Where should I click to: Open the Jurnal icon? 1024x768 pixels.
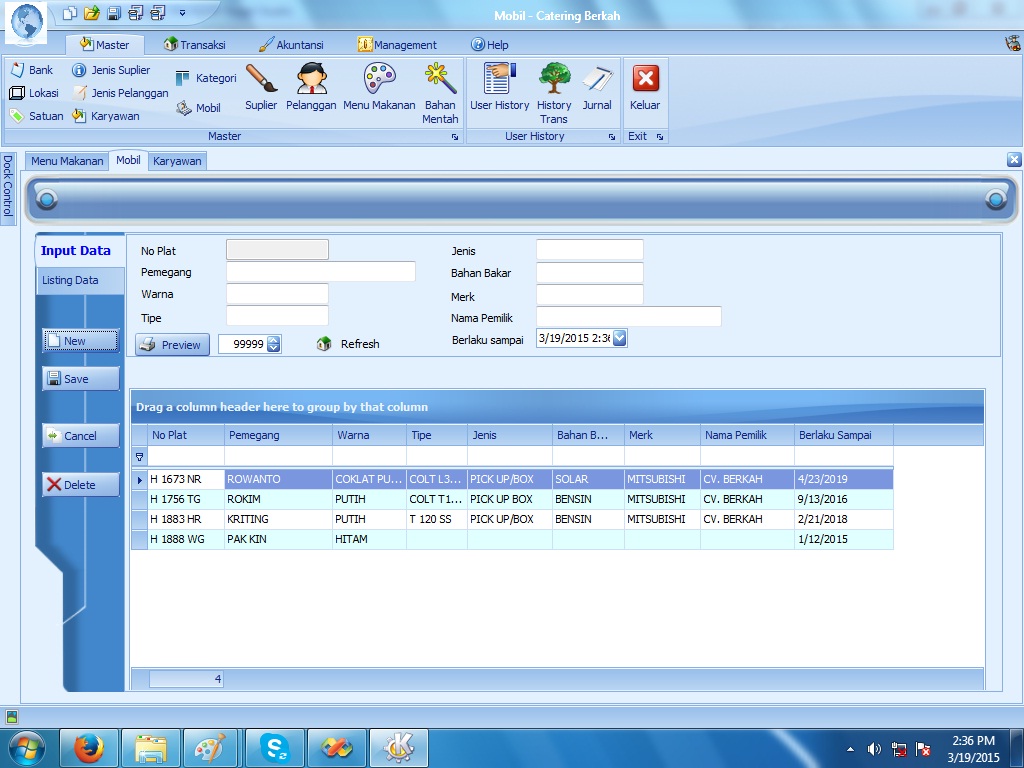[597, 86]
